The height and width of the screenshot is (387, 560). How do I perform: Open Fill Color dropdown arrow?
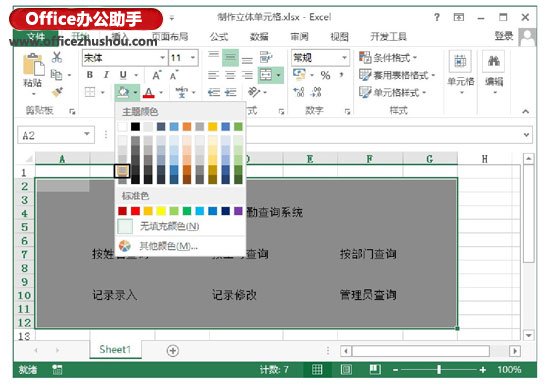click(135, 92)
